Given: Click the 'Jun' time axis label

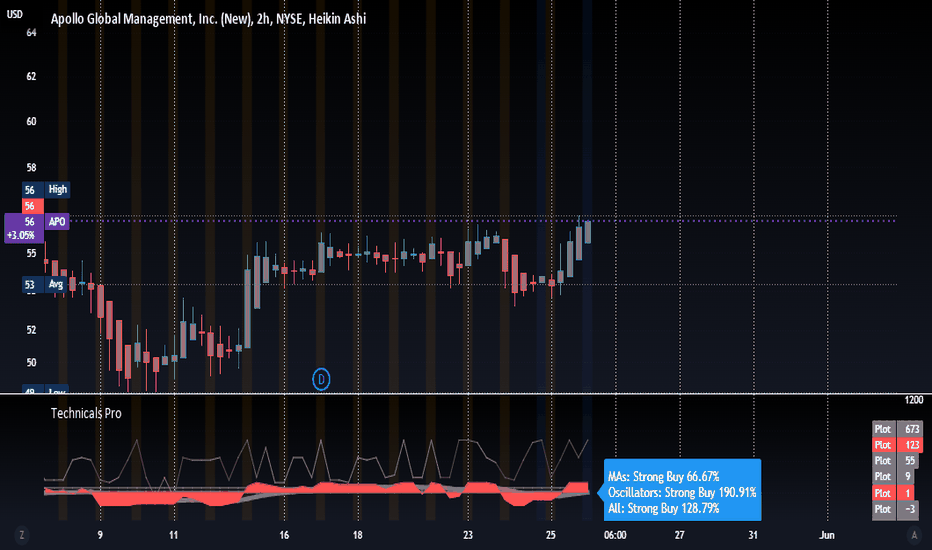Looking at the screenshot, I should pos(827,535).
